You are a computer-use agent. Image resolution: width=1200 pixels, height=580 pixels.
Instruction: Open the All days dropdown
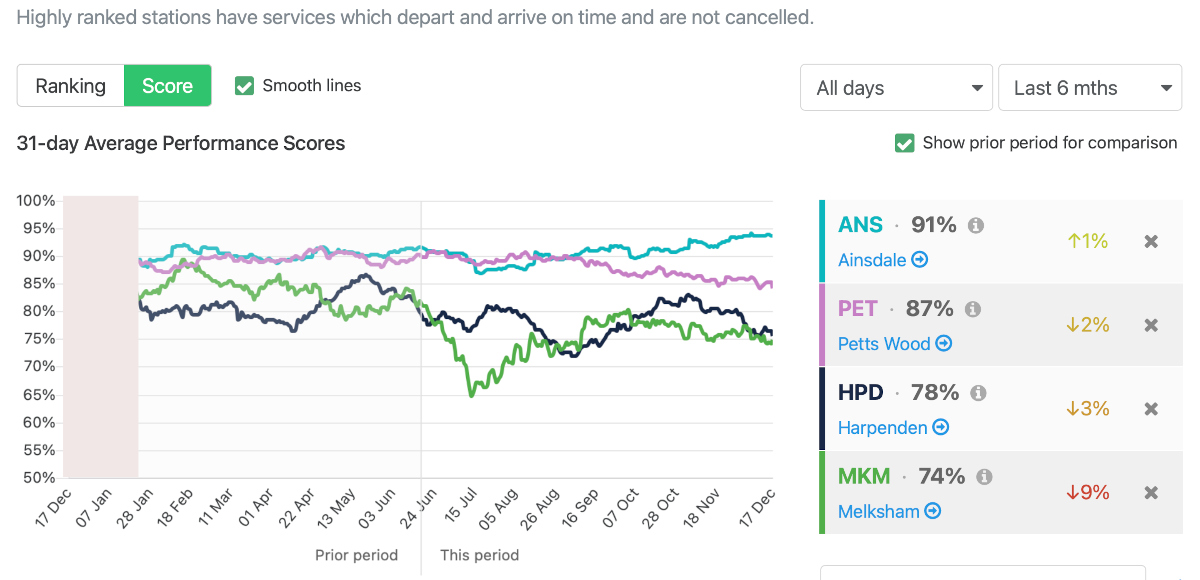pos(896,88)
